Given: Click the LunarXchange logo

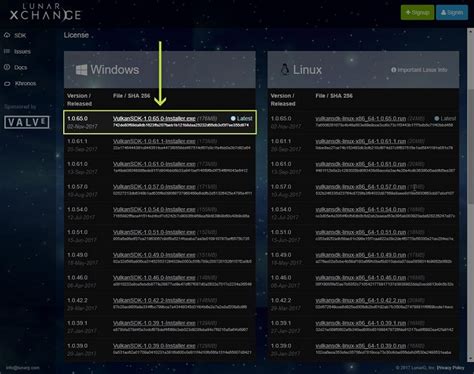Looking at the screenshot, I should point(45,12).
